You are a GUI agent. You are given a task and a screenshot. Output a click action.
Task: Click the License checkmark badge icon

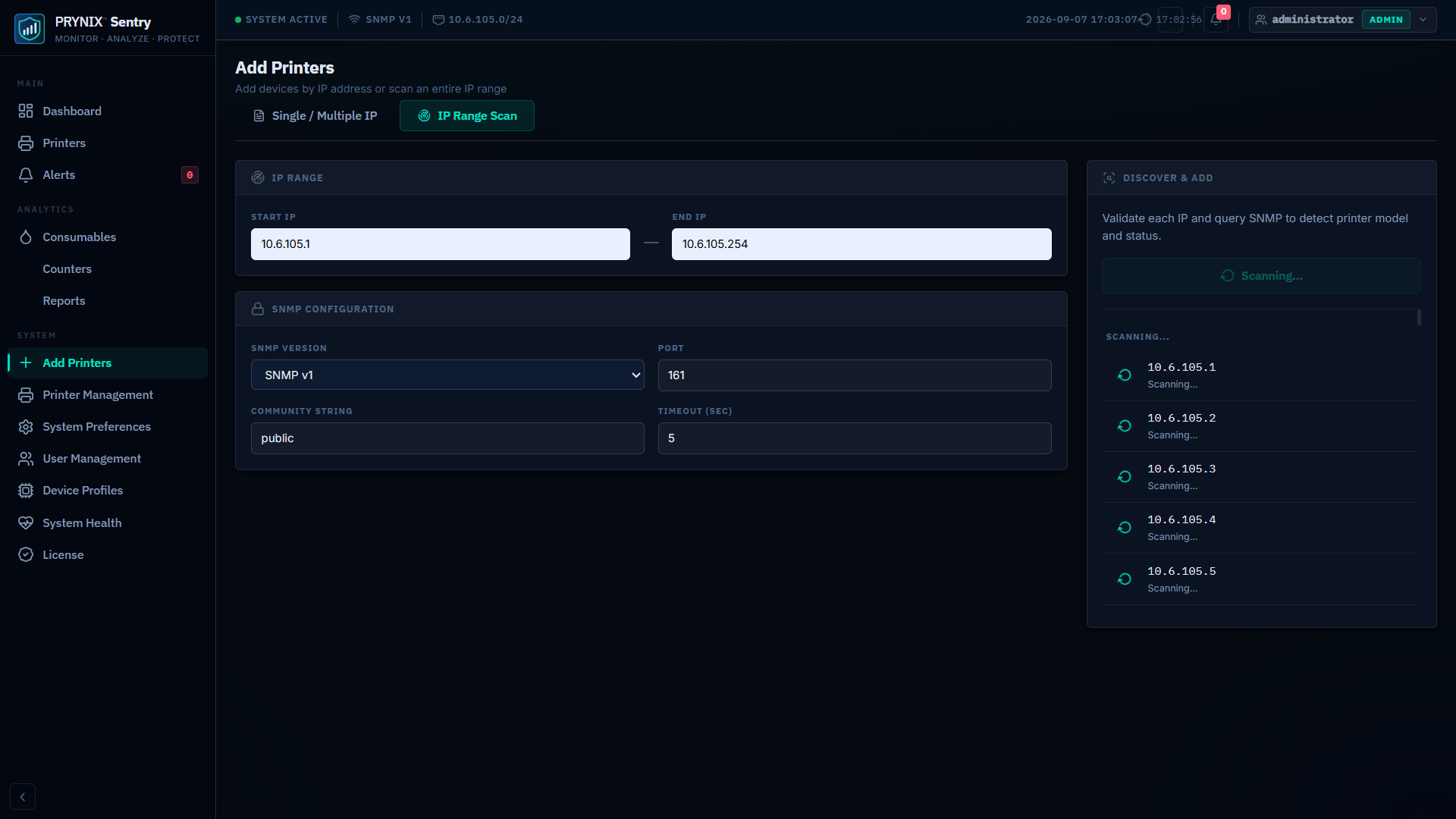pyautogui.click(x=26, y=555)
